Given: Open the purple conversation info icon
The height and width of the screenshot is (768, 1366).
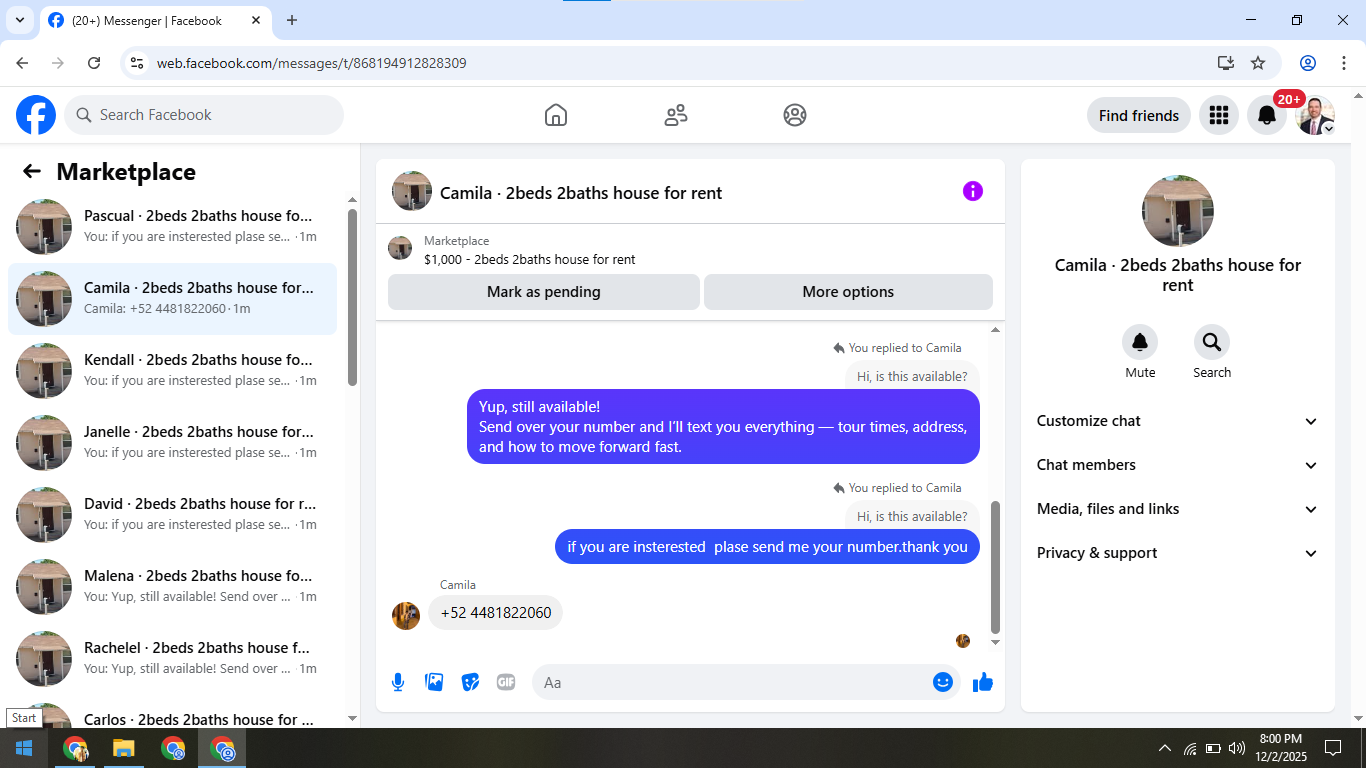Looking at the screenshot, I should [x=973, y=191].
